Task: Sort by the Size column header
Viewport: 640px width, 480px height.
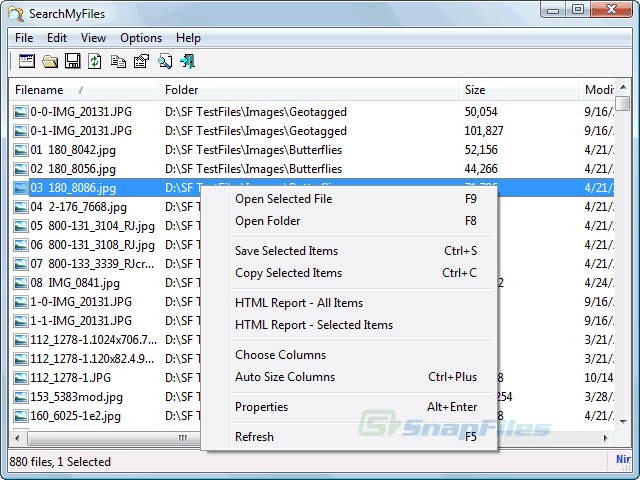Action: [518, 90]
